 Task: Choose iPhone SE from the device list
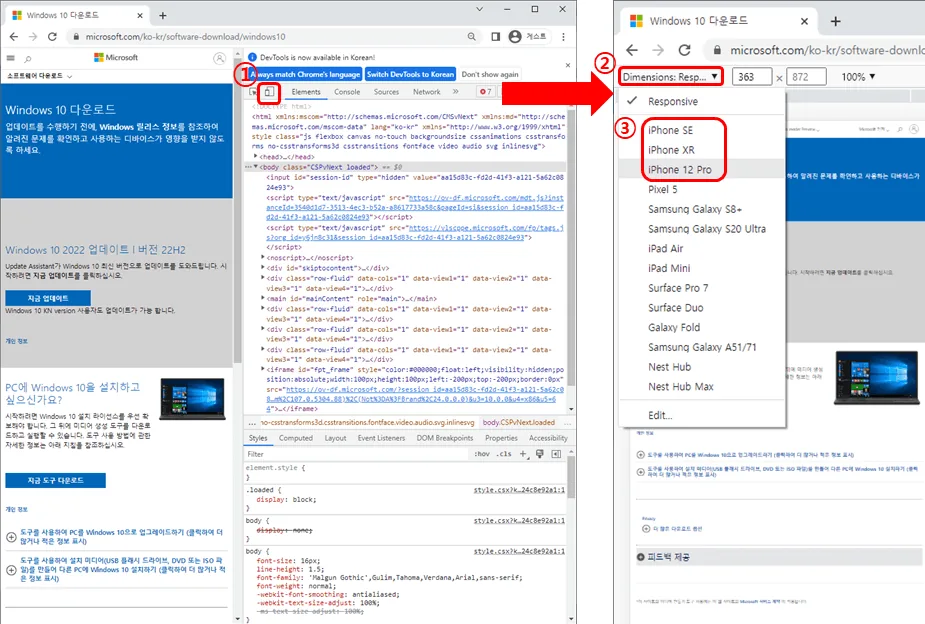(x=702, y=130)
